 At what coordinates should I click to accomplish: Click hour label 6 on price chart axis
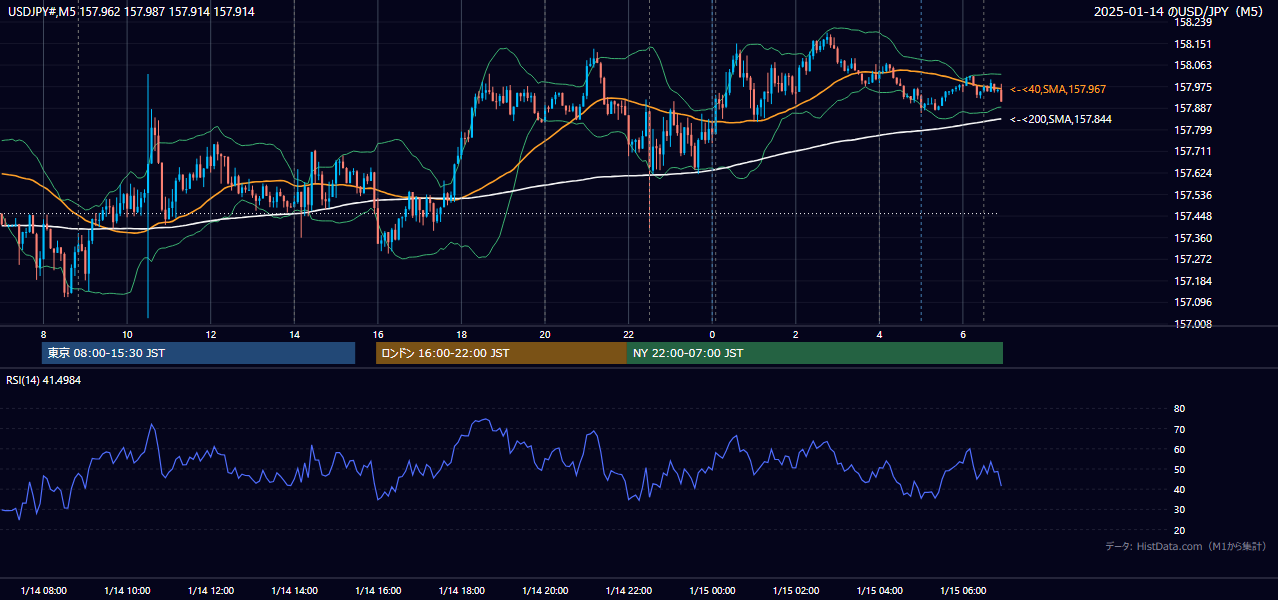(962, 334)
